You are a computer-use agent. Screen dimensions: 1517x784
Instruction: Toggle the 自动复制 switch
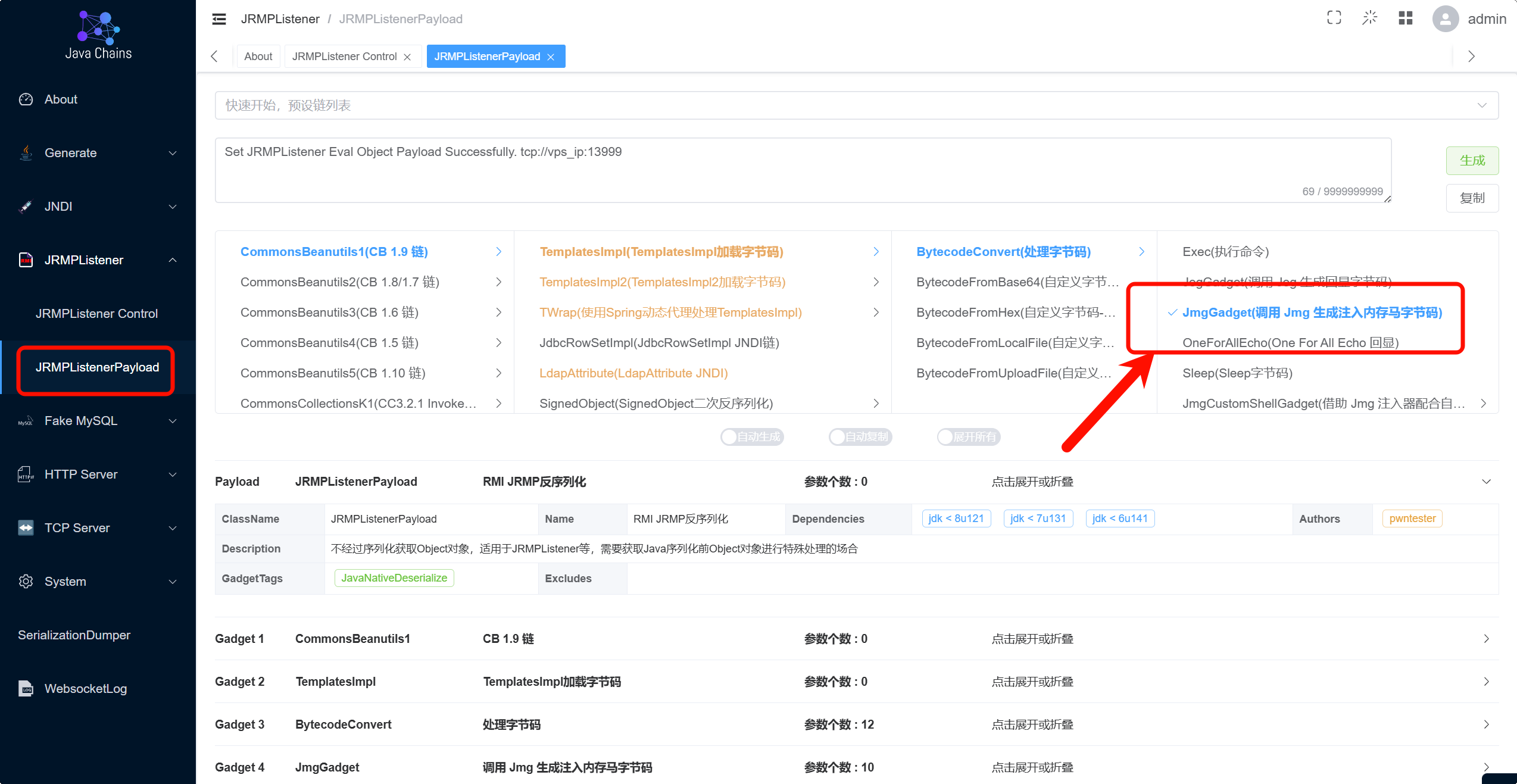860,437
